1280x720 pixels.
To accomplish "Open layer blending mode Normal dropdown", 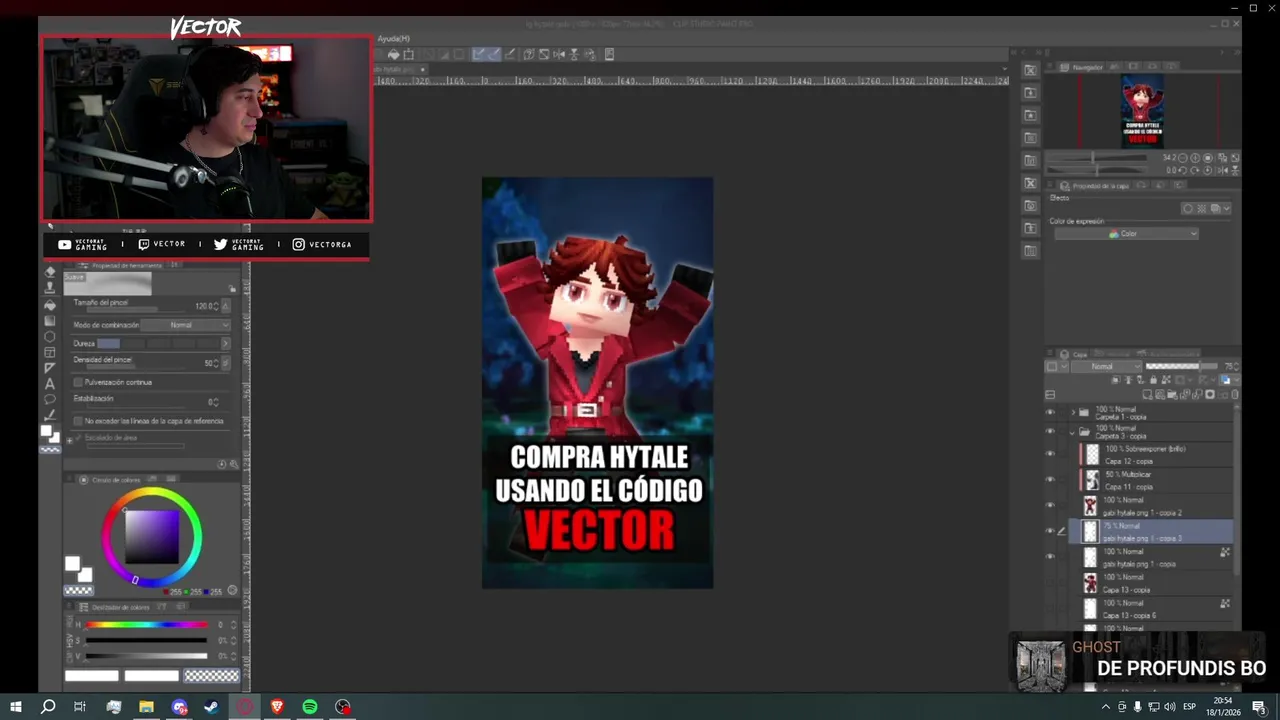I will click(1107, 366).
